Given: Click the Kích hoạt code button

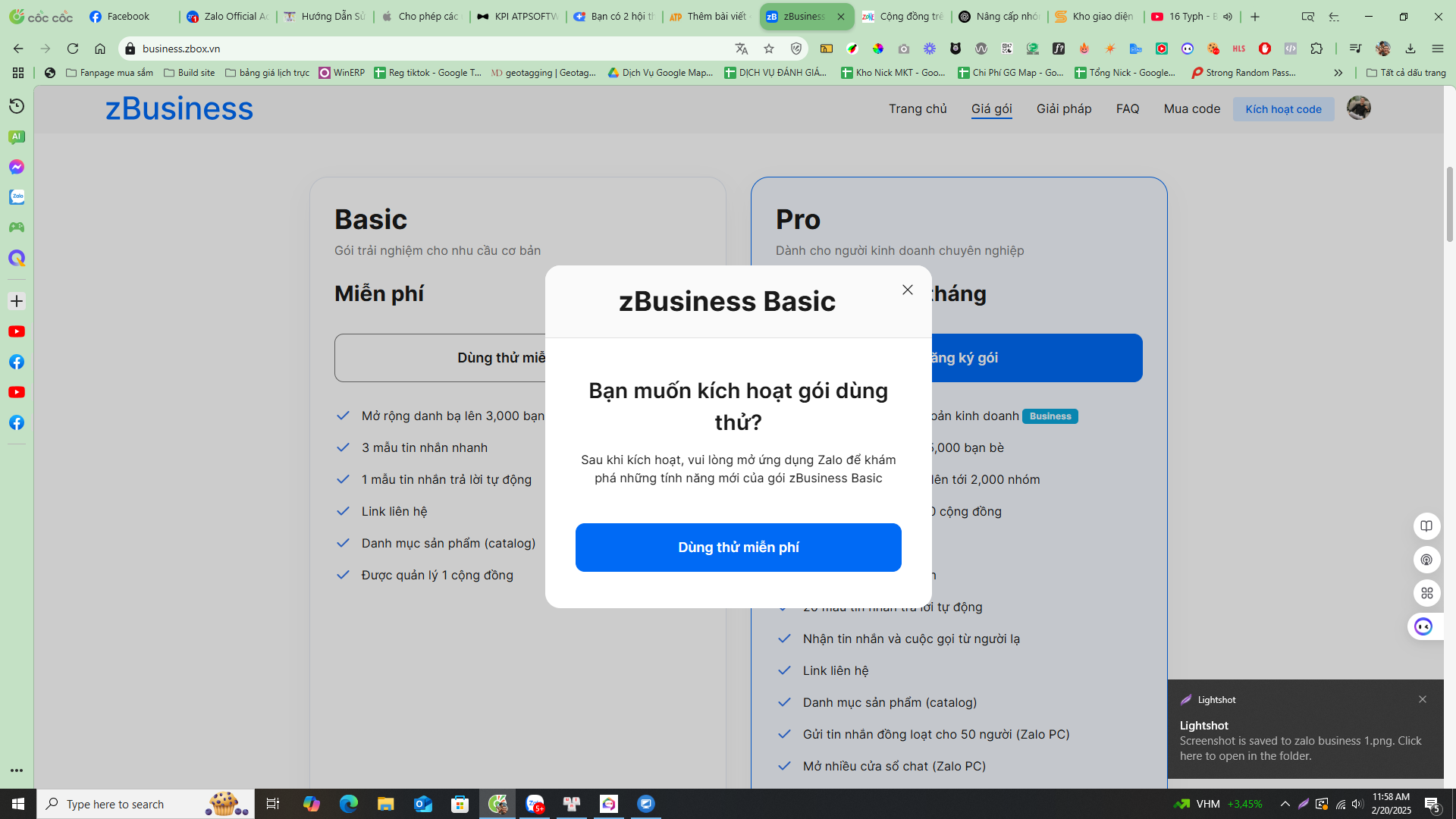Looking at the screenshot, I should [1283, 109].
